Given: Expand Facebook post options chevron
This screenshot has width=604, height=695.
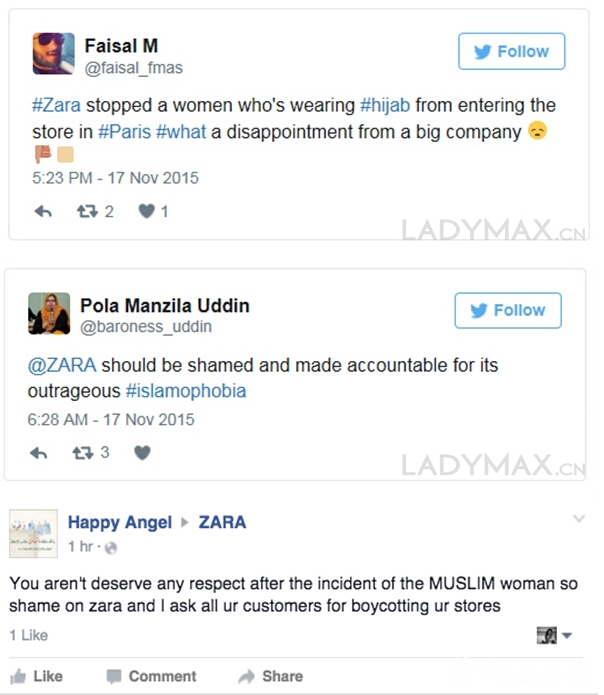Looking at the screenshot, I should [x=579, y=518].
